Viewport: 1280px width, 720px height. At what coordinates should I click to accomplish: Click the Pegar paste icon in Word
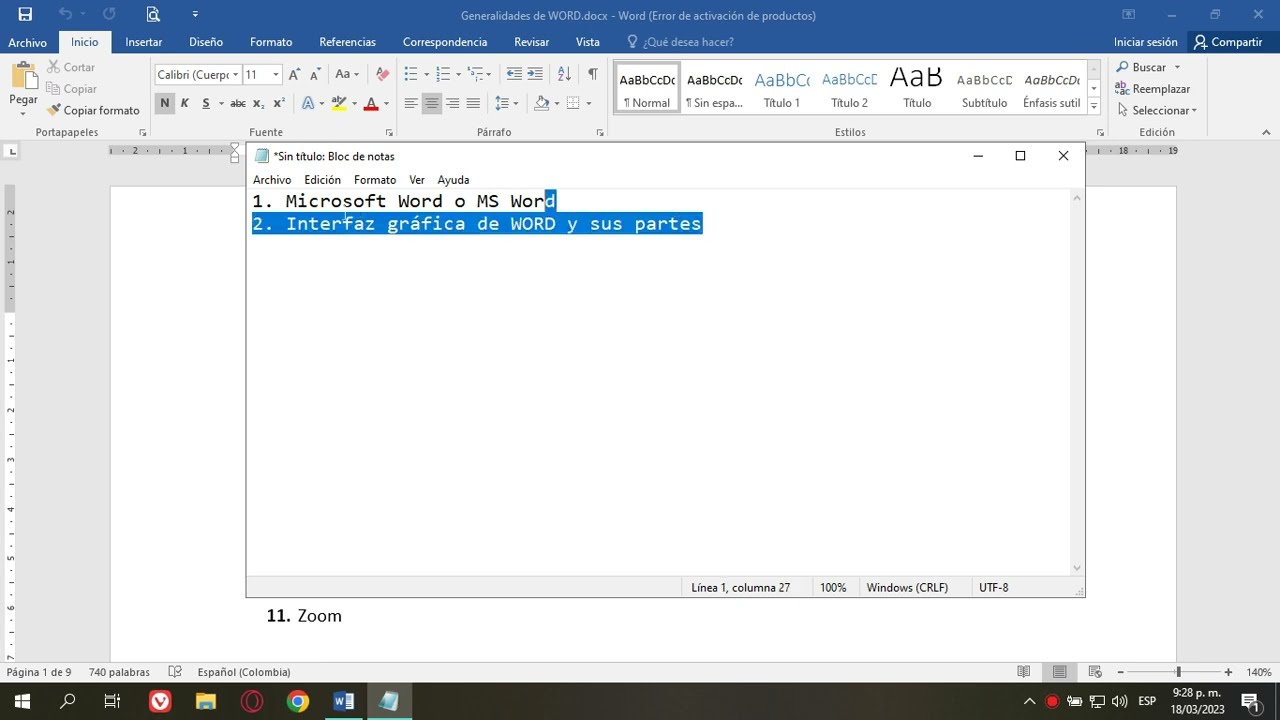tap(23, 76)
